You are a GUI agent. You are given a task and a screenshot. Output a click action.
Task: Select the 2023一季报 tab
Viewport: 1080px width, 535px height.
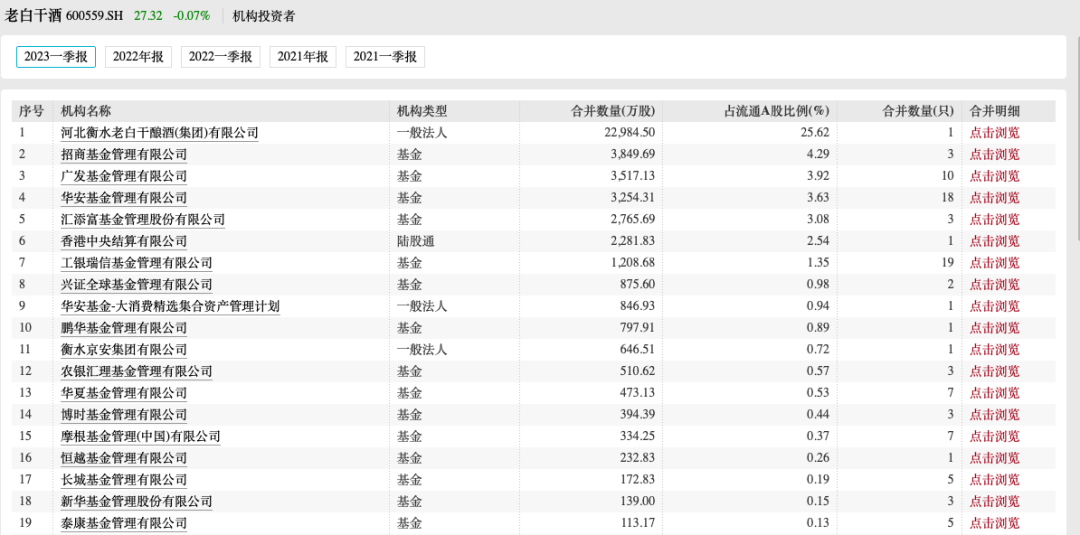click(x=56, y=57)
